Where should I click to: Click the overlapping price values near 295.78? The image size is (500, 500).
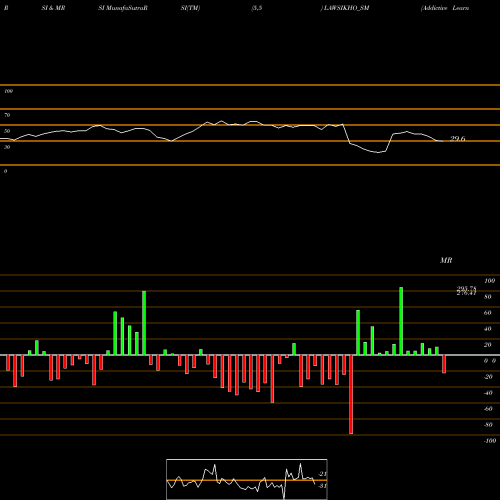pyautogui.click(x=466, y=291)
